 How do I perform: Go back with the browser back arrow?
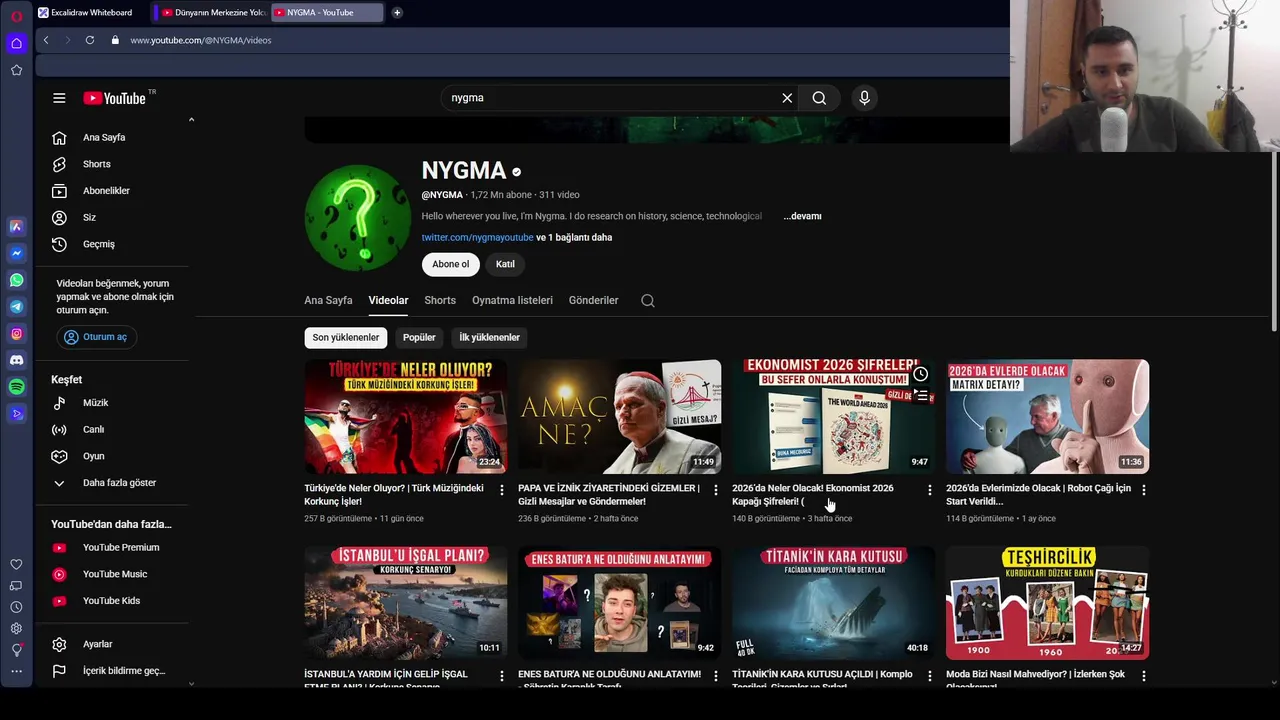click(46, 40)
